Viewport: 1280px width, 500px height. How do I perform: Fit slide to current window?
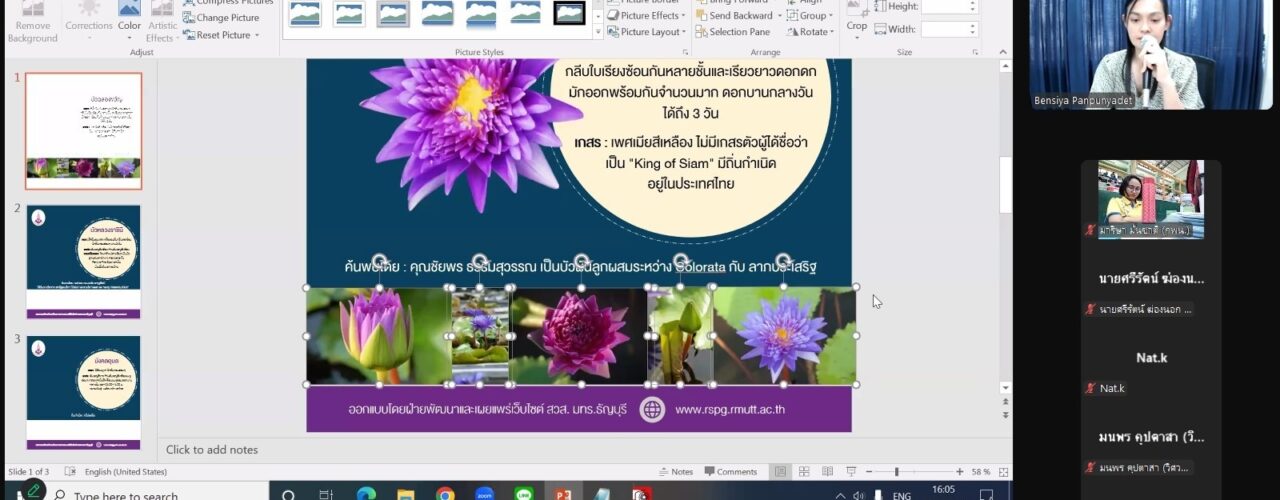click(1003, 472)
